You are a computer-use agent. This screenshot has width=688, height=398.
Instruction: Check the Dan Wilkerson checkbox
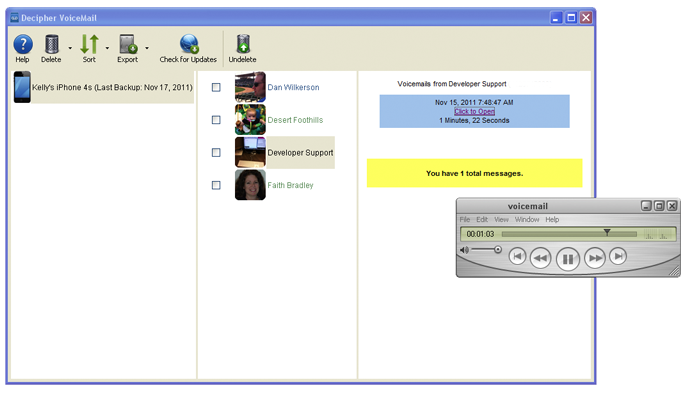(216, 87)
